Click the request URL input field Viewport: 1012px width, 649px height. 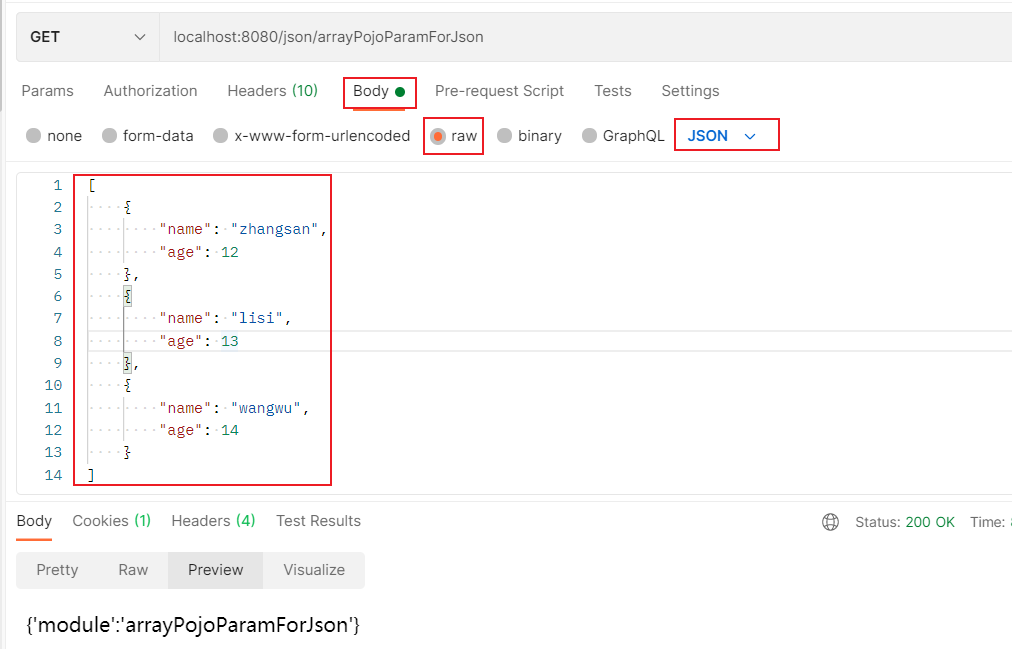pyautogui.click(x=580, y=37)
